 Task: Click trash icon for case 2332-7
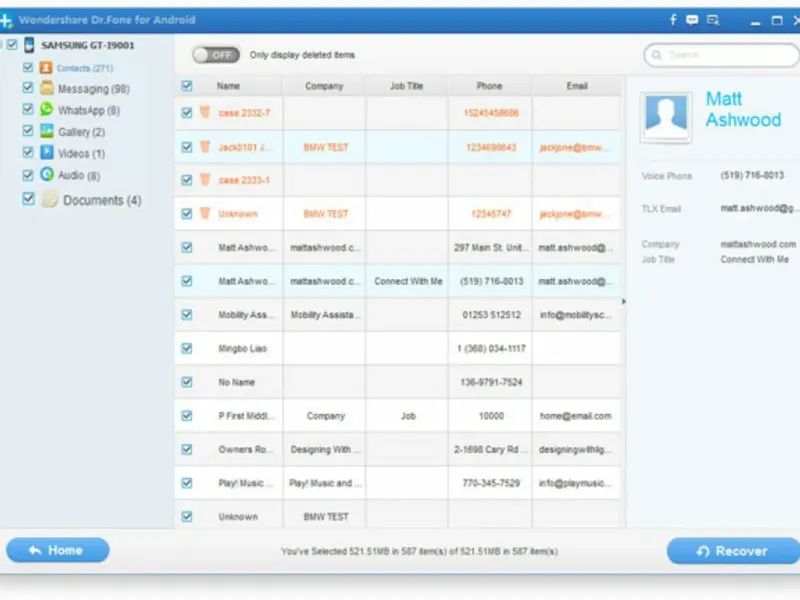(x=205, y=112)
